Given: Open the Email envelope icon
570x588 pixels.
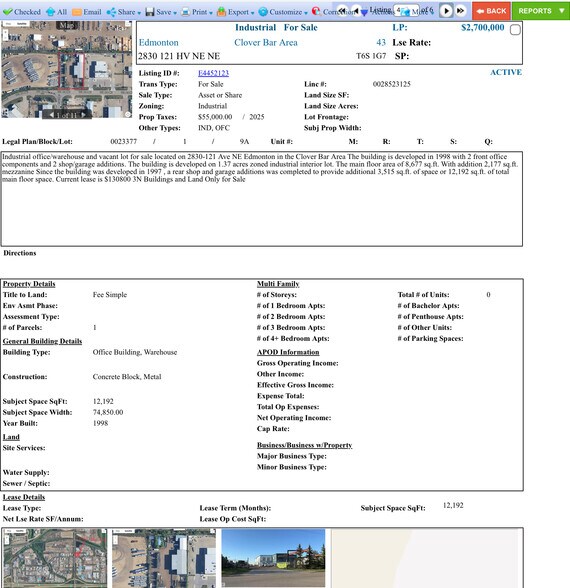Looking at the screenshot, I should (77, 12).
